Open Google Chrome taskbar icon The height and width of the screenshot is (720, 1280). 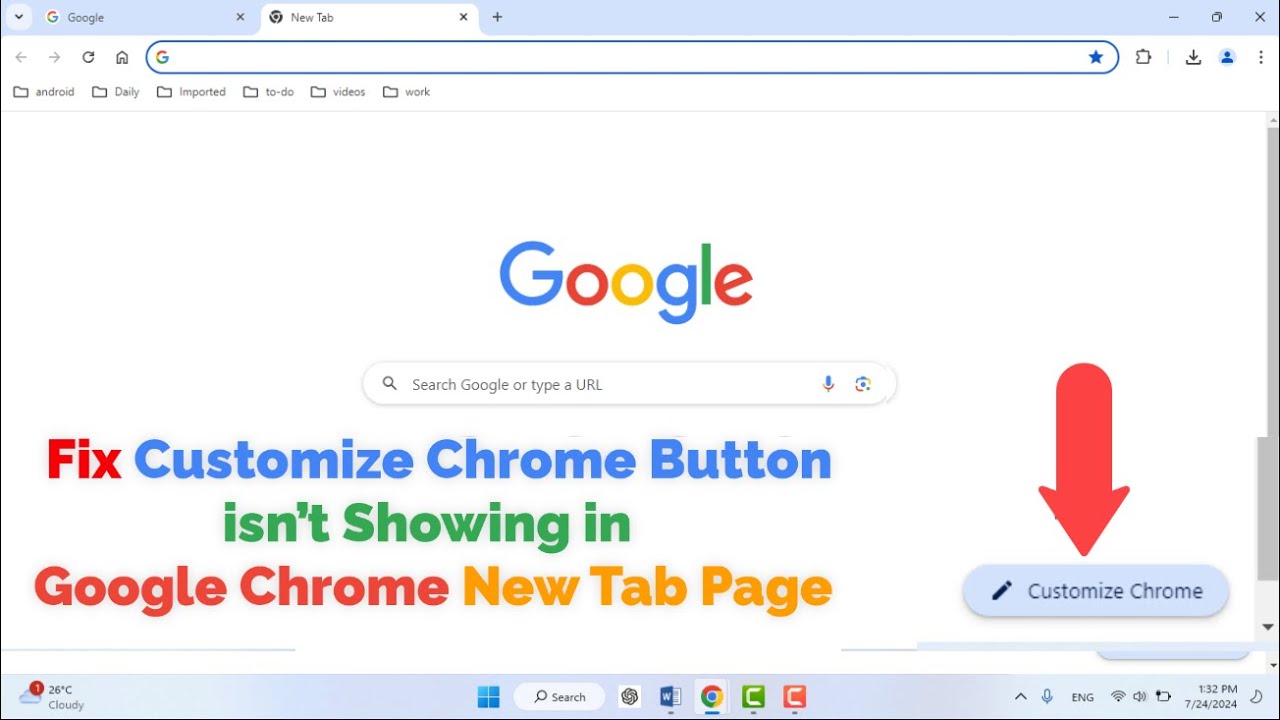(712, 697)
